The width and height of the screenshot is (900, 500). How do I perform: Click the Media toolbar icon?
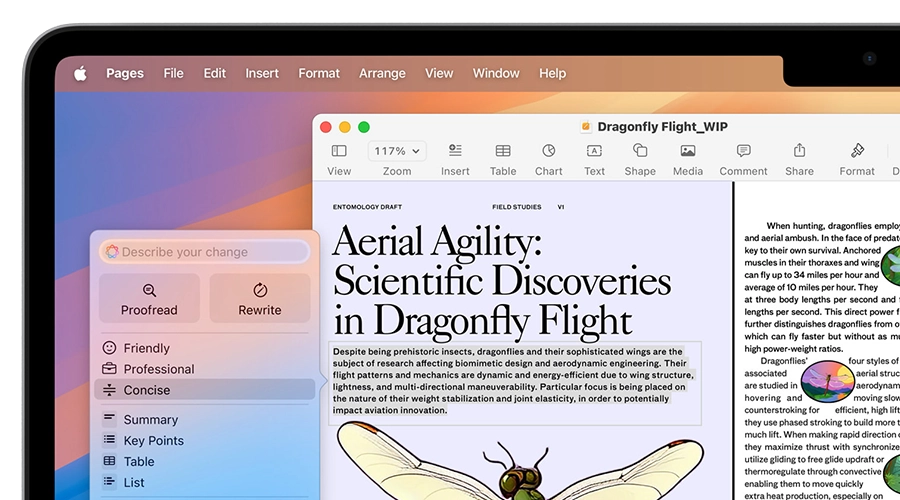(688, 151)
